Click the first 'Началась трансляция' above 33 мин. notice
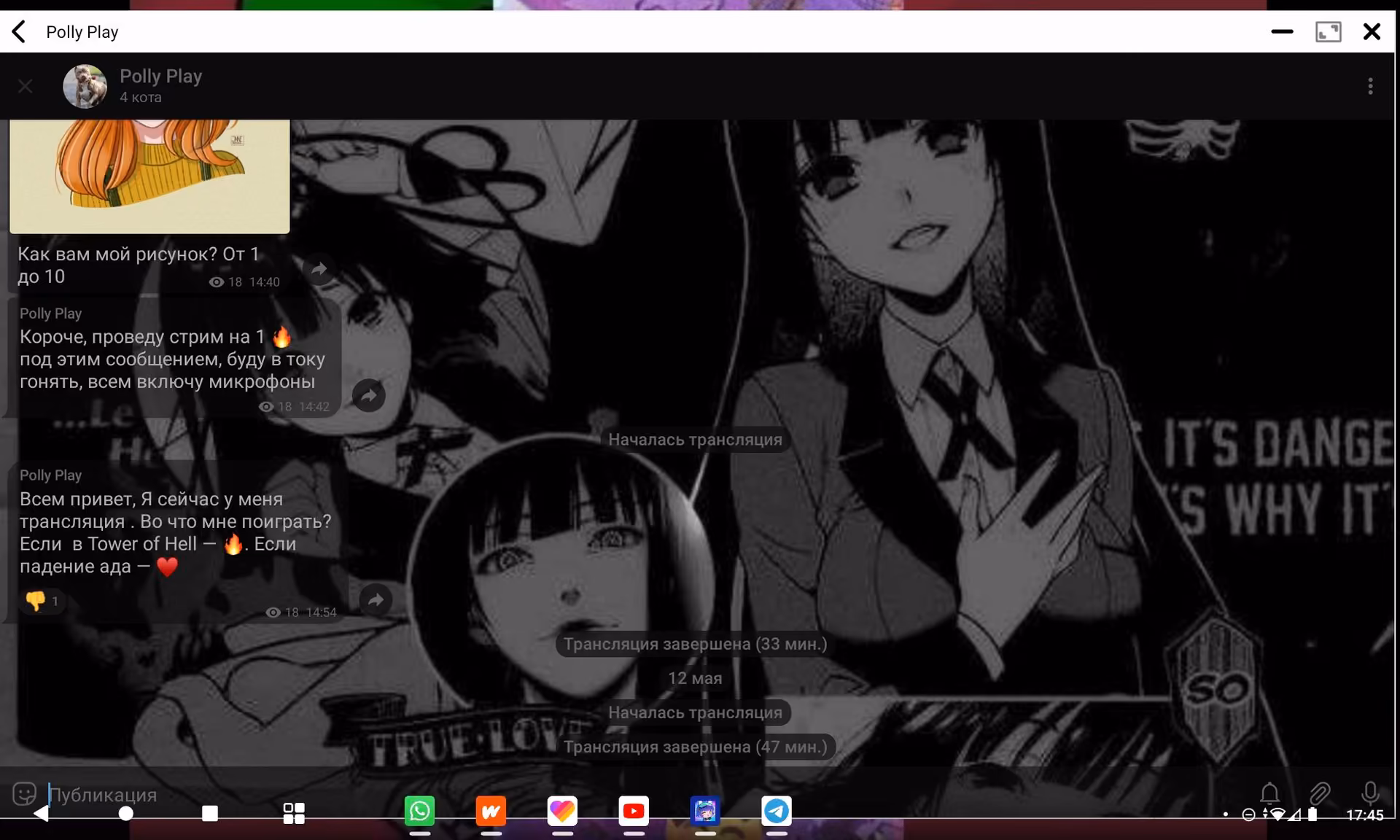 pyautogui.click(x=695, y=440)
